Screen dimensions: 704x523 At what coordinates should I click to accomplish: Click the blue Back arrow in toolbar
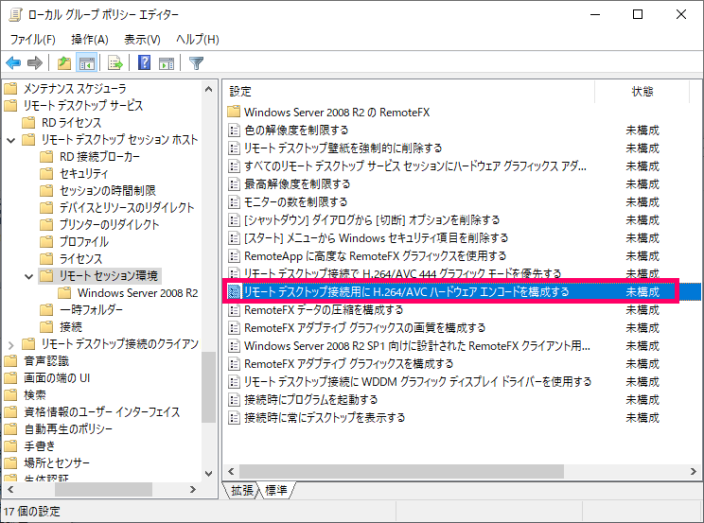pyautogui.click(x=13, y=63)
